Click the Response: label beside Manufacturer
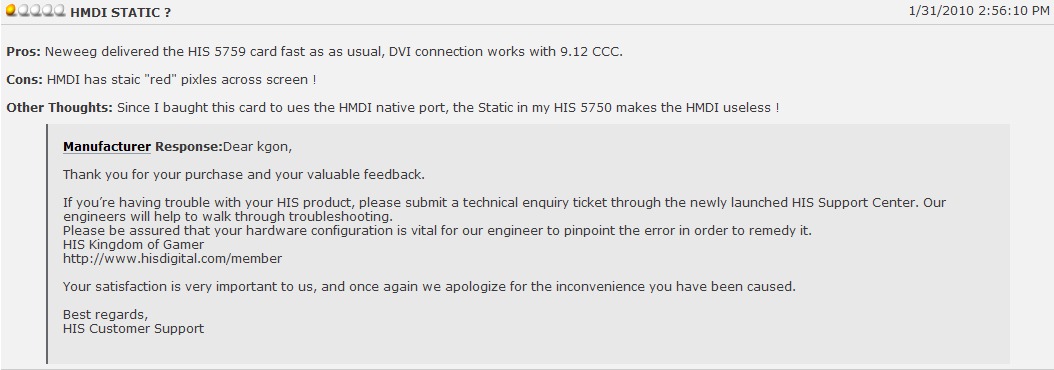The height and width of the screenshot is (370, 1054). [189, 147]
